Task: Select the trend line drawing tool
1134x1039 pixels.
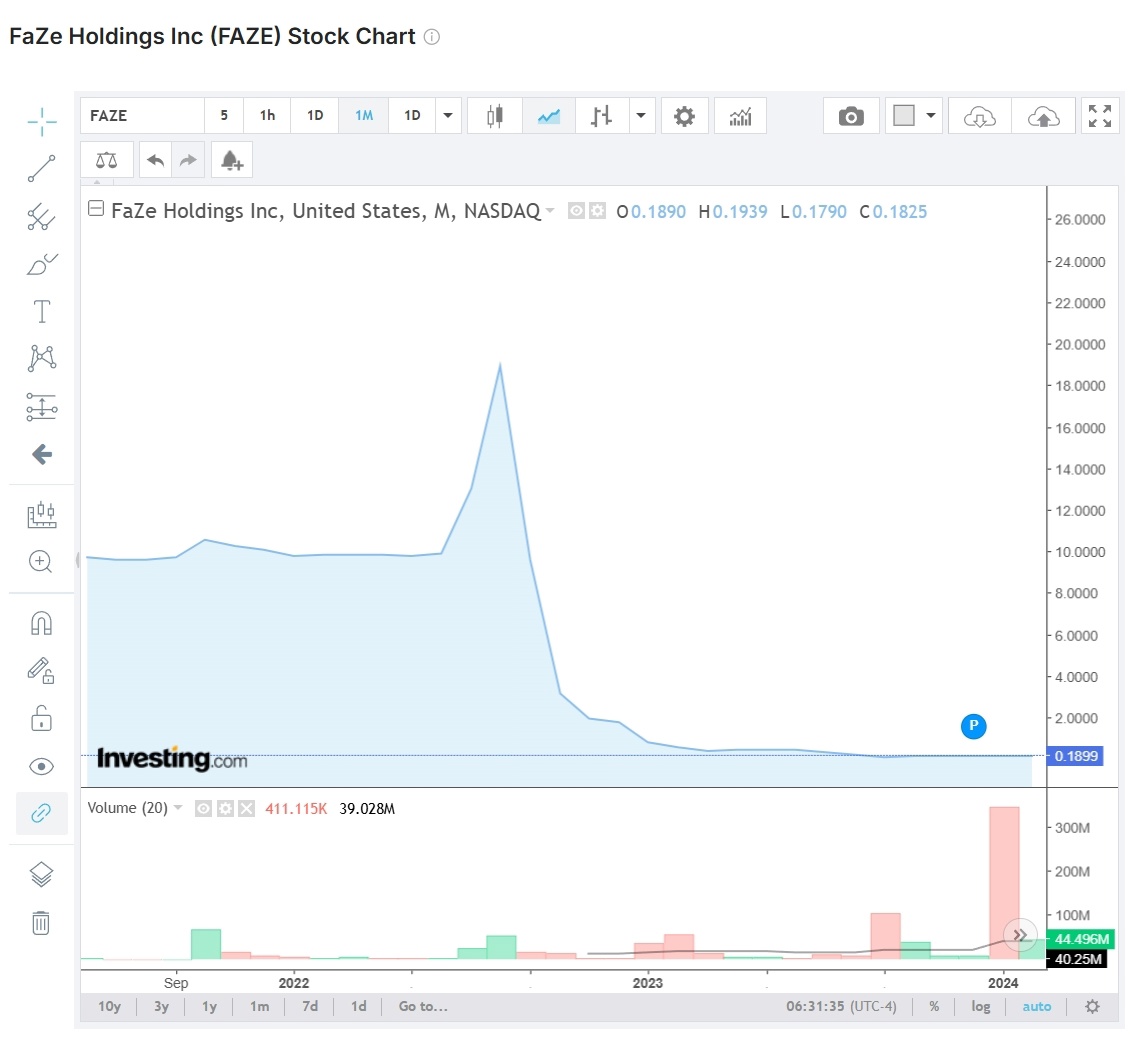Action: 41,168
